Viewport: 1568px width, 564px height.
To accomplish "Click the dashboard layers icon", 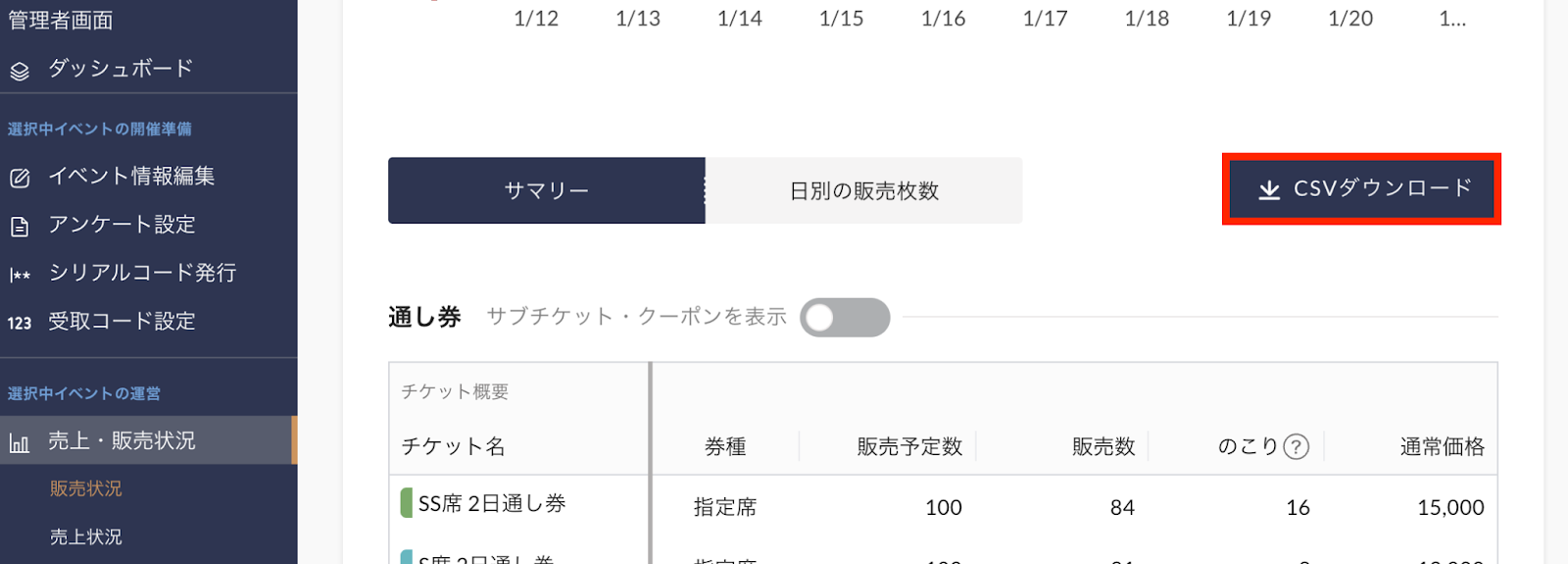I will pos(20,71).
